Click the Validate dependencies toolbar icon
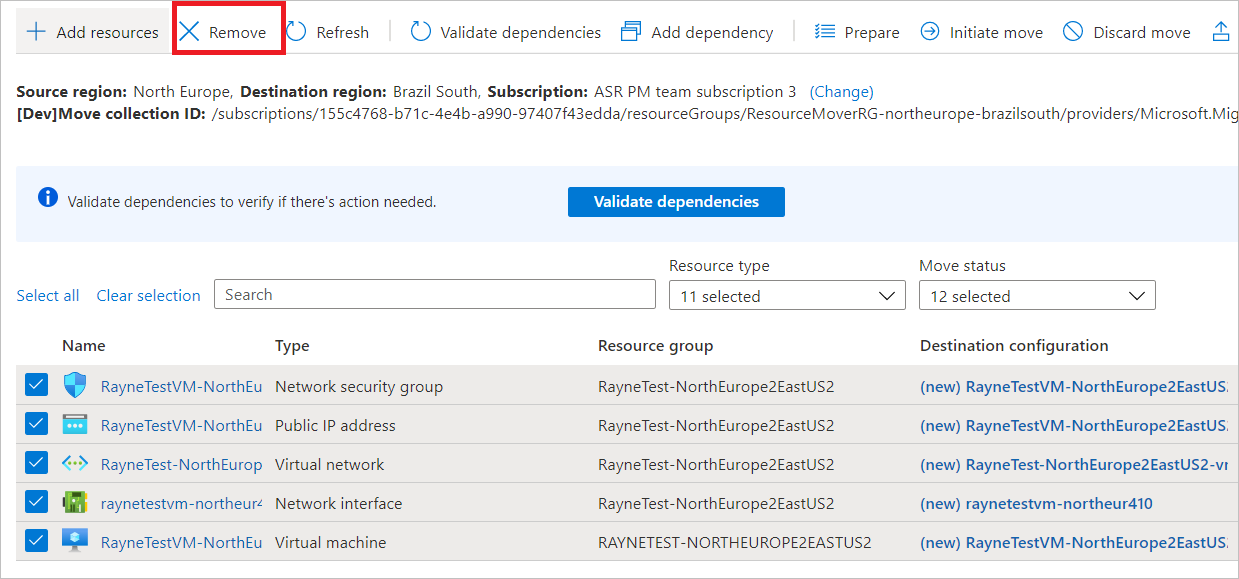 tap(421, 32)
